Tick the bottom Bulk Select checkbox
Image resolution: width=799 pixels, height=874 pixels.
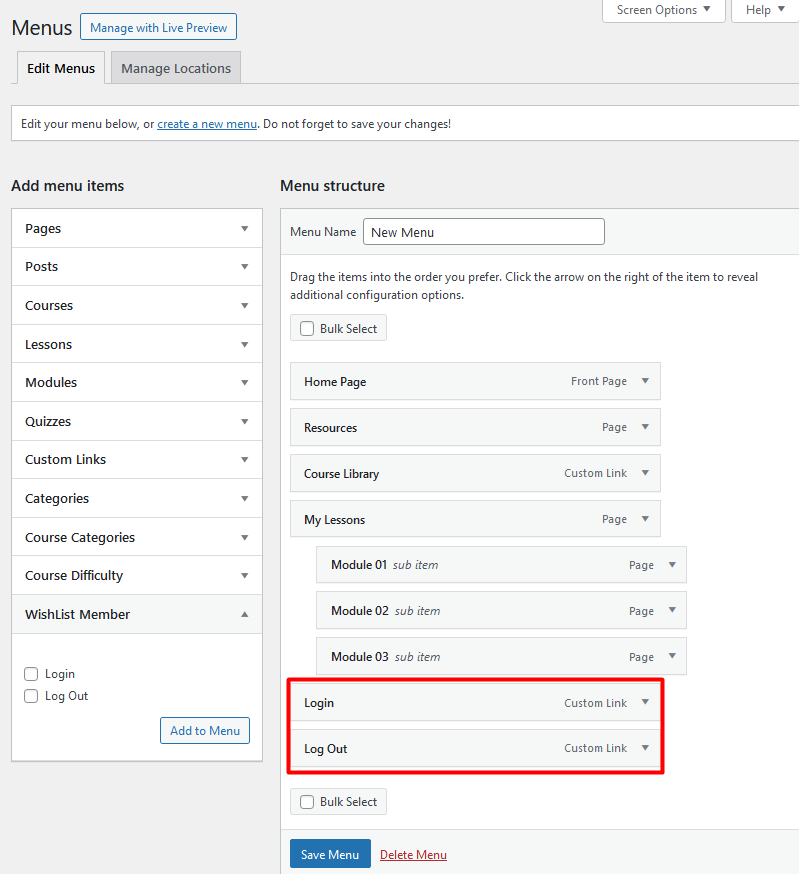pyautogui.click(x=307, y=802)
